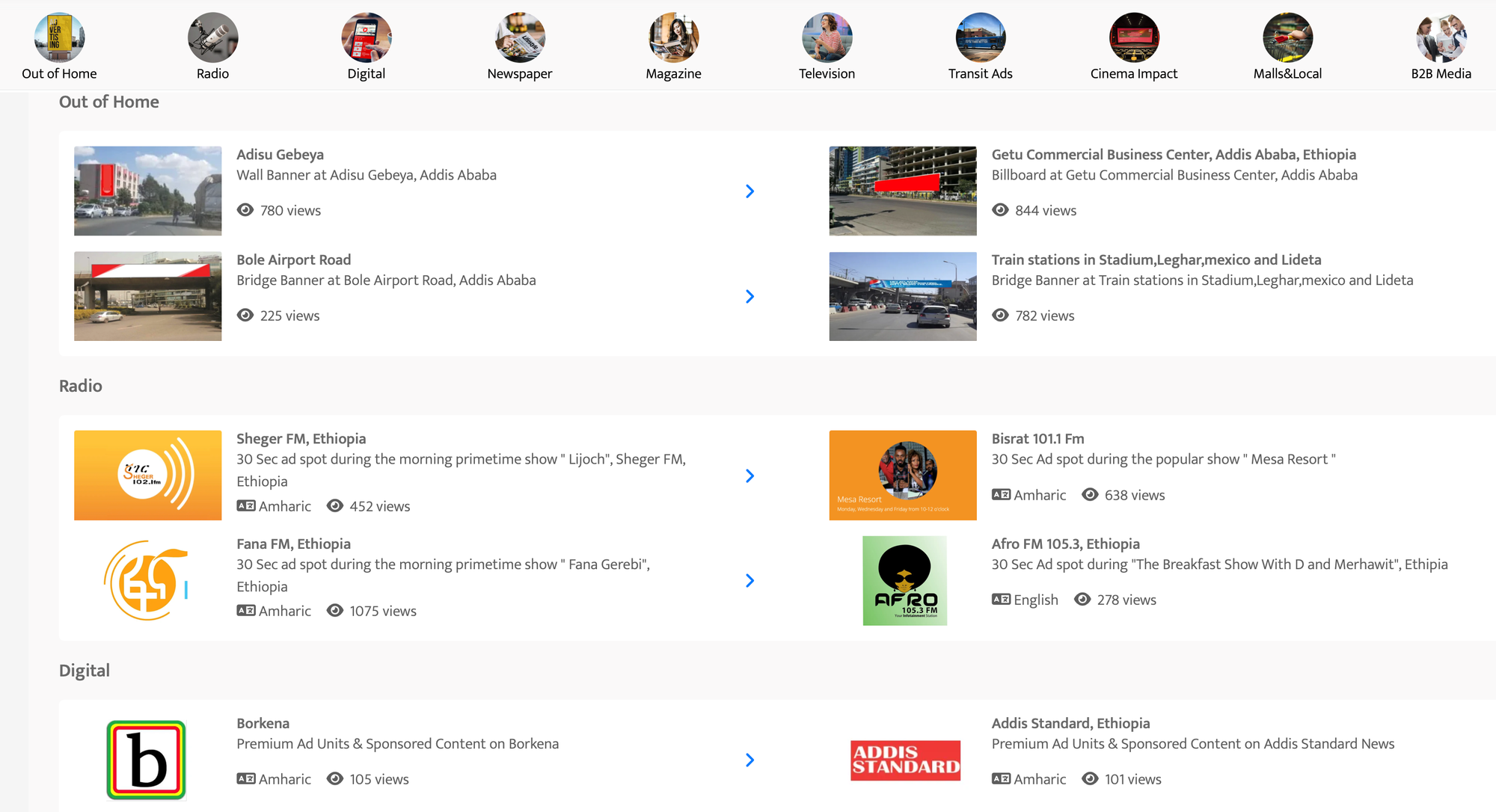Click the language icon on Fana FM row

pos(246,611)
